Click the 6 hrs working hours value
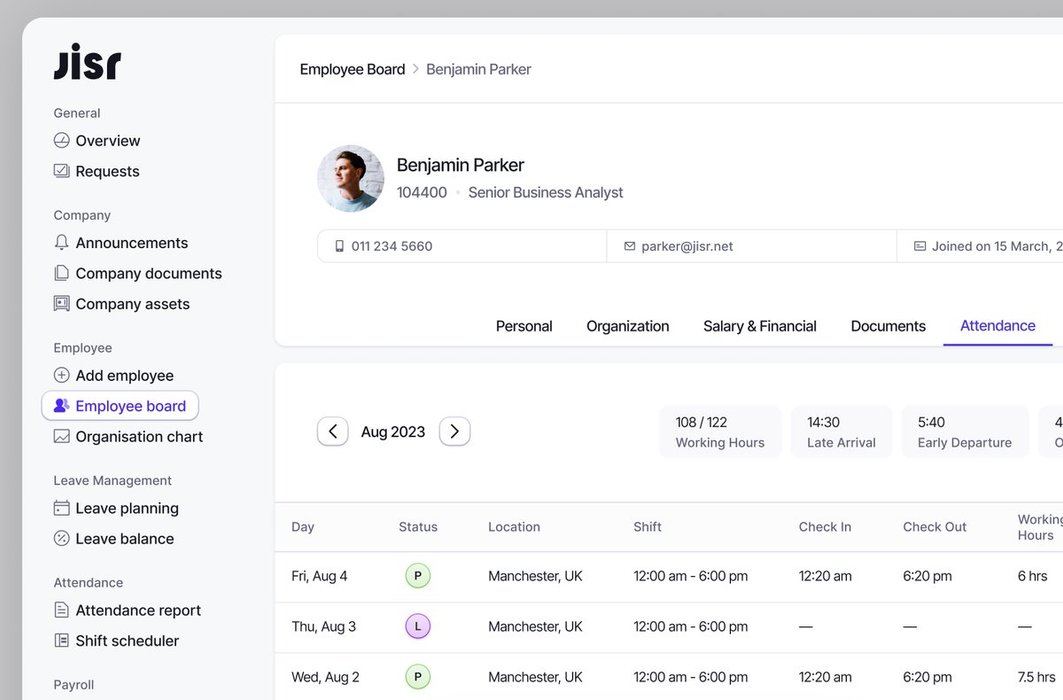Viewport: 1063px width, 700px height. point(1032,576)
